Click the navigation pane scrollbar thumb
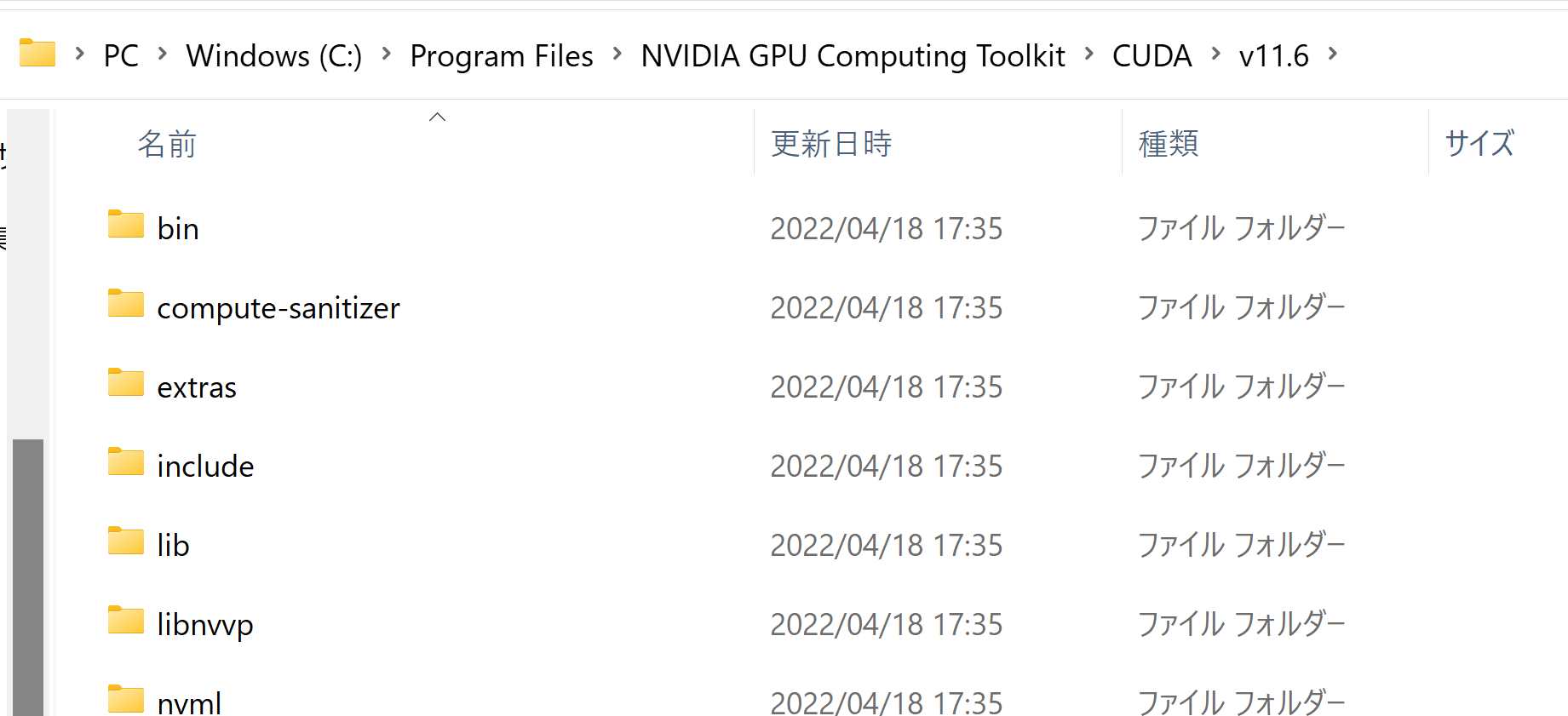The image size is (1568, 716). pos(28,576)
